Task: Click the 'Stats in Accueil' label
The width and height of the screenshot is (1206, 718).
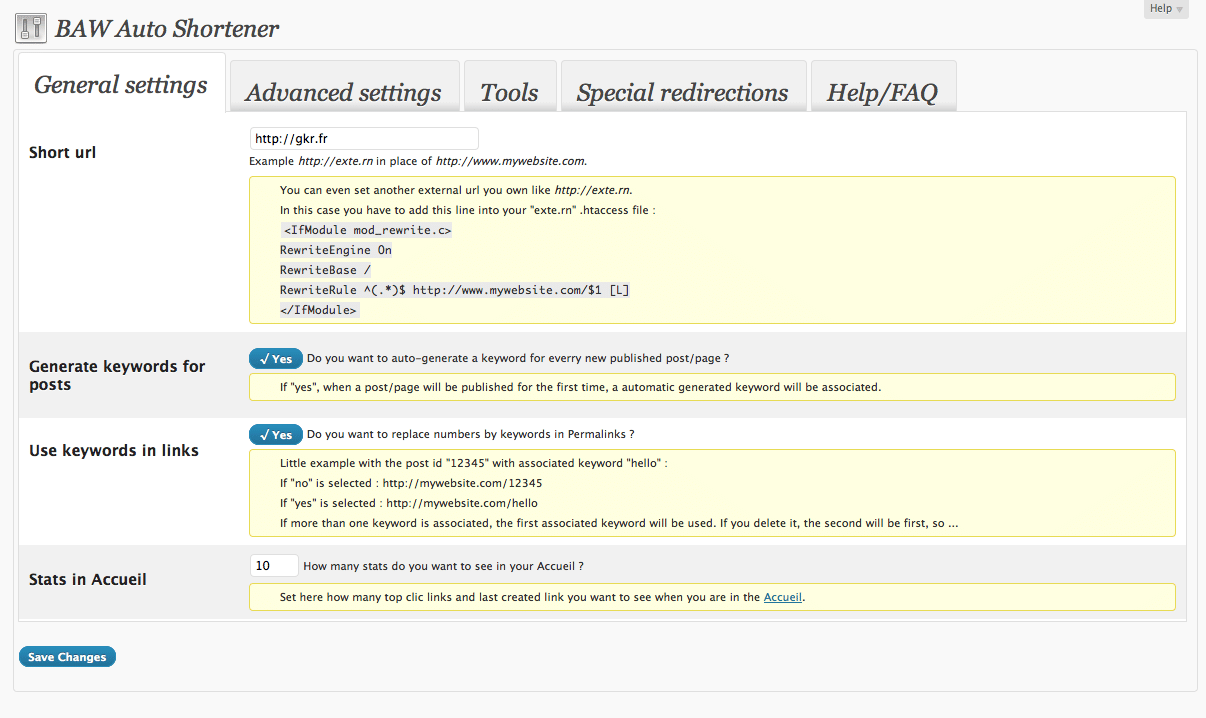Action: click(88, 579)
